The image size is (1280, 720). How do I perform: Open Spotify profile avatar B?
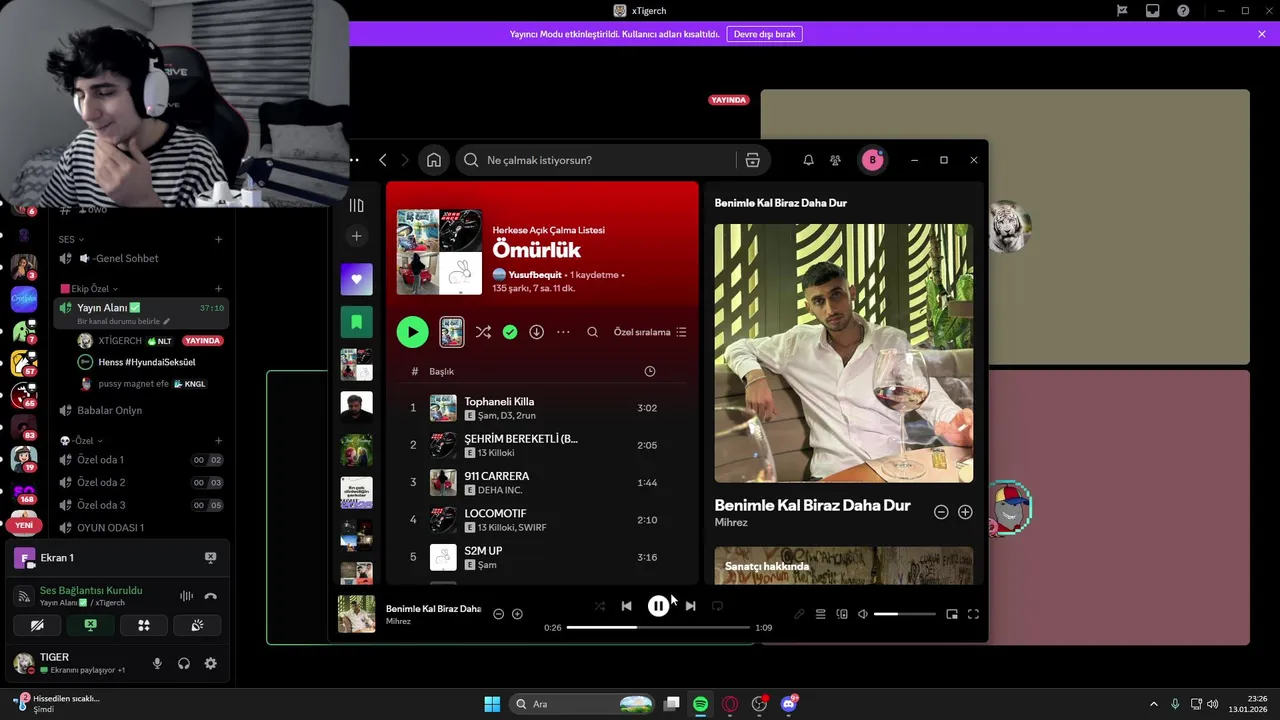tap(872, 160)
